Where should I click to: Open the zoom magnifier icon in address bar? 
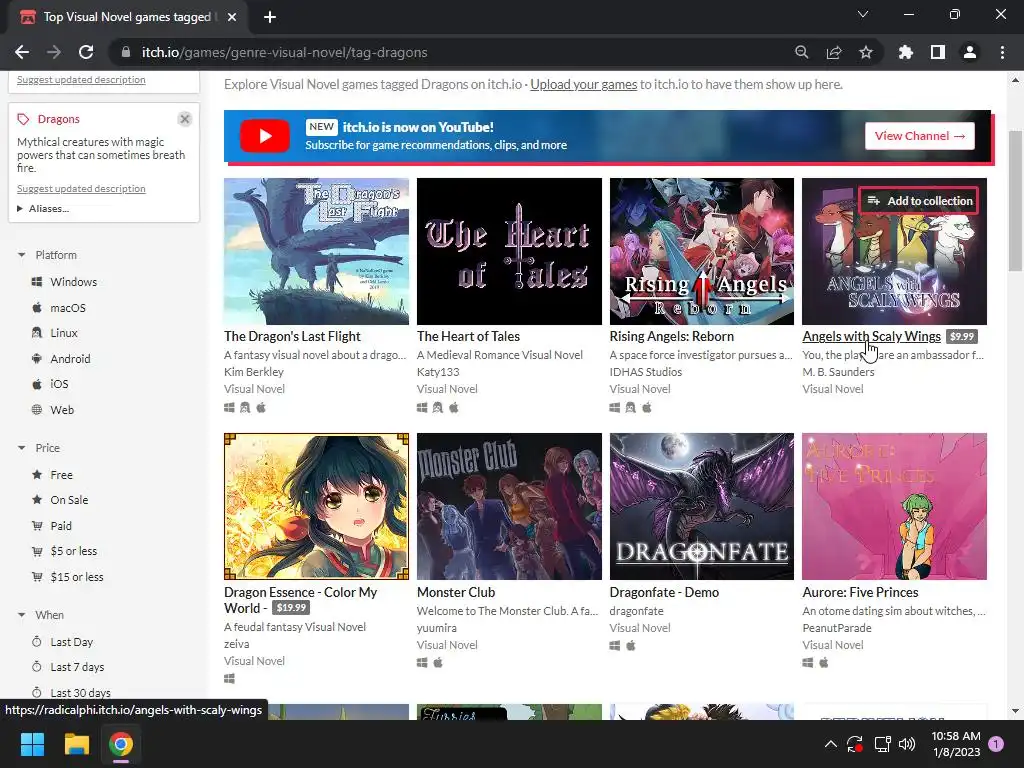801,52
